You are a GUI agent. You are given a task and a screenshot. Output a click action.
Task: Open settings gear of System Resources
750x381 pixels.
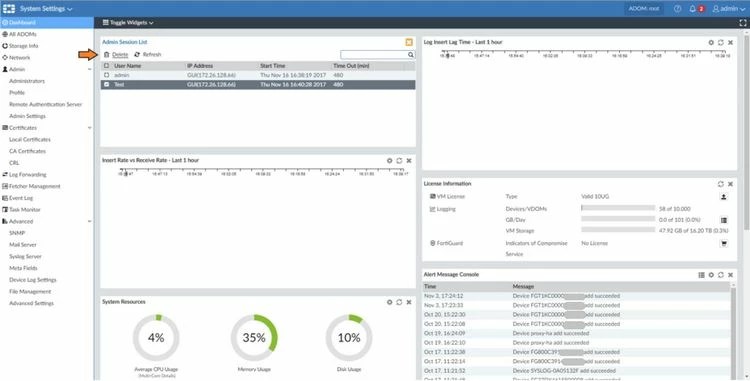pos(390,302)
